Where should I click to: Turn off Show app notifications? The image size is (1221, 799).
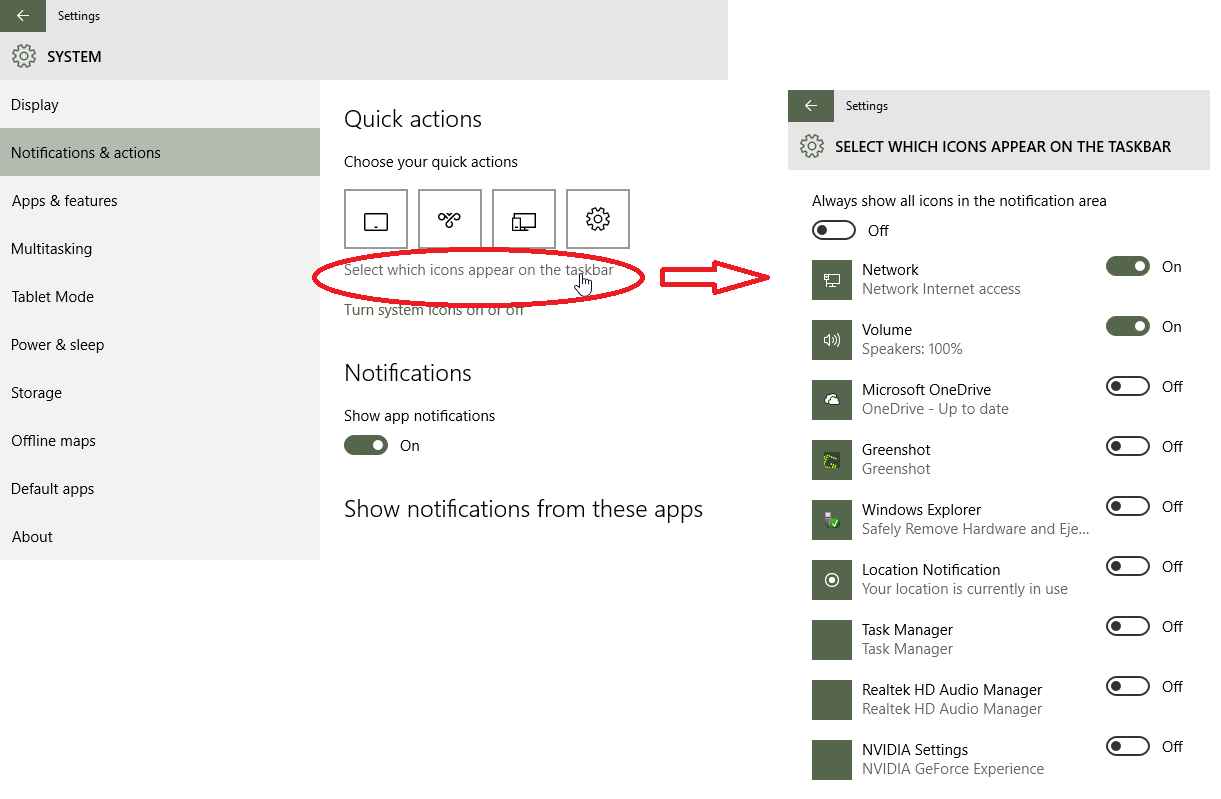click(366, 445)
